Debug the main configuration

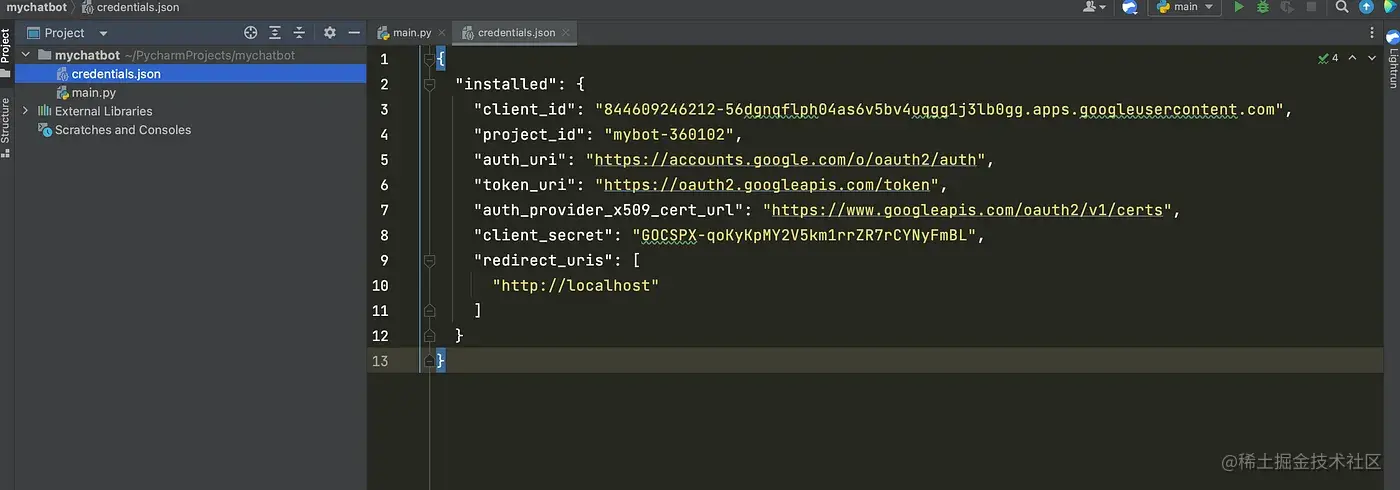point(1263,7)
